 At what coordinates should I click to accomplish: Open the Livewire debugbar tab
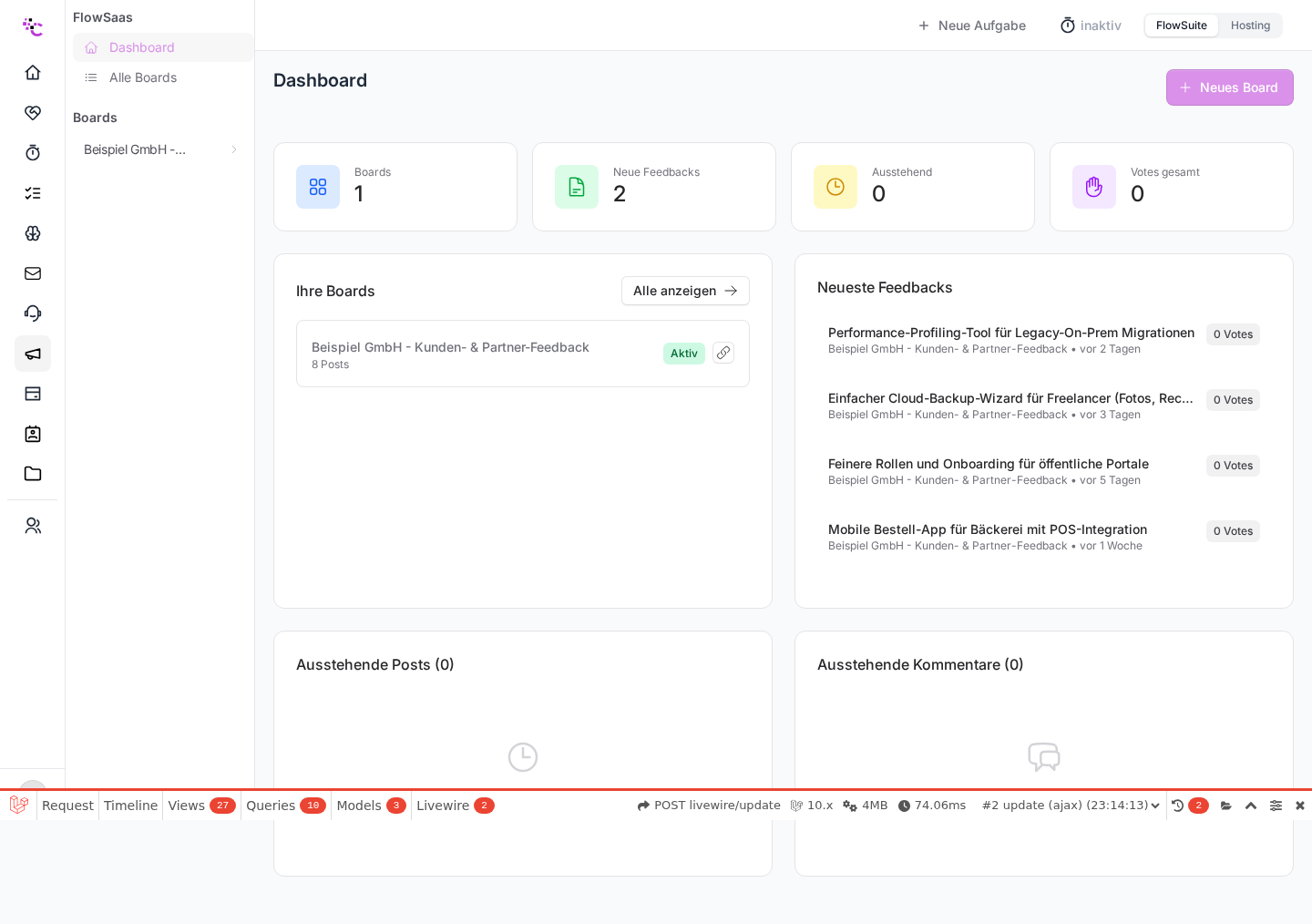[455, 806]
